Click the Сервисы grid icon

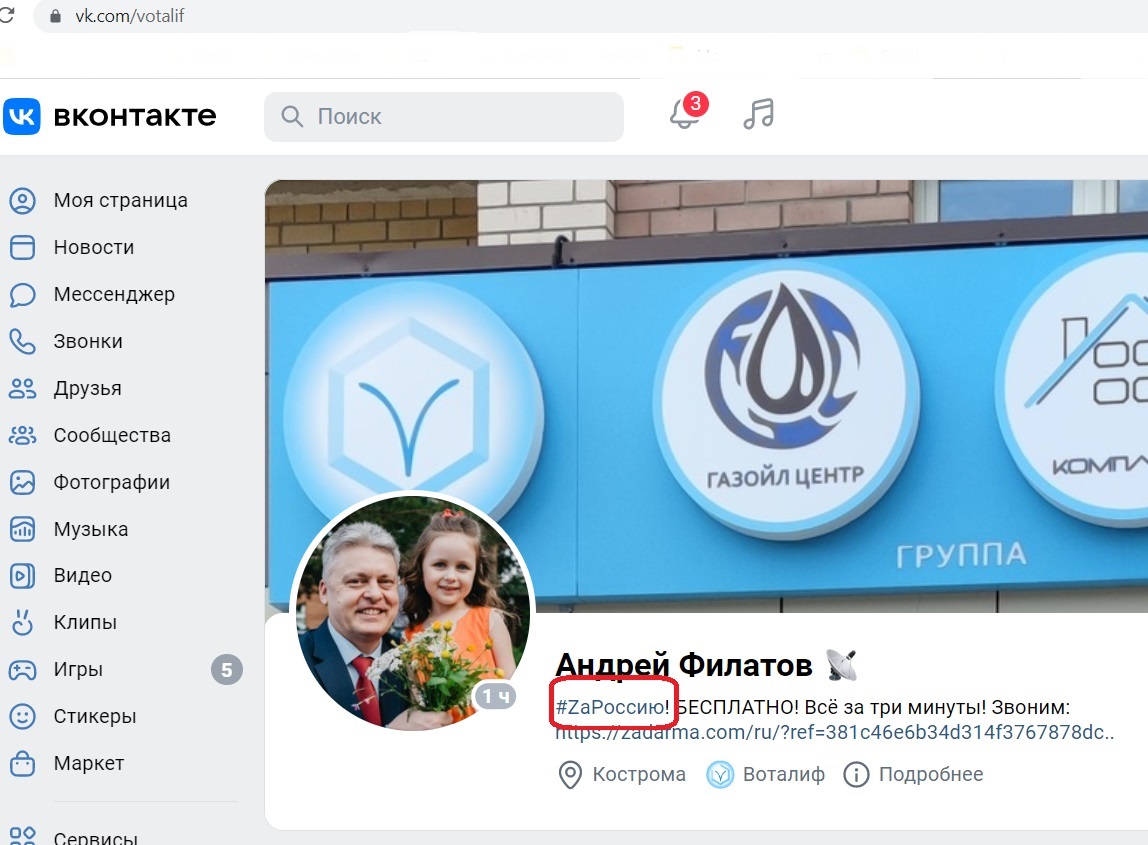(22, 835)
